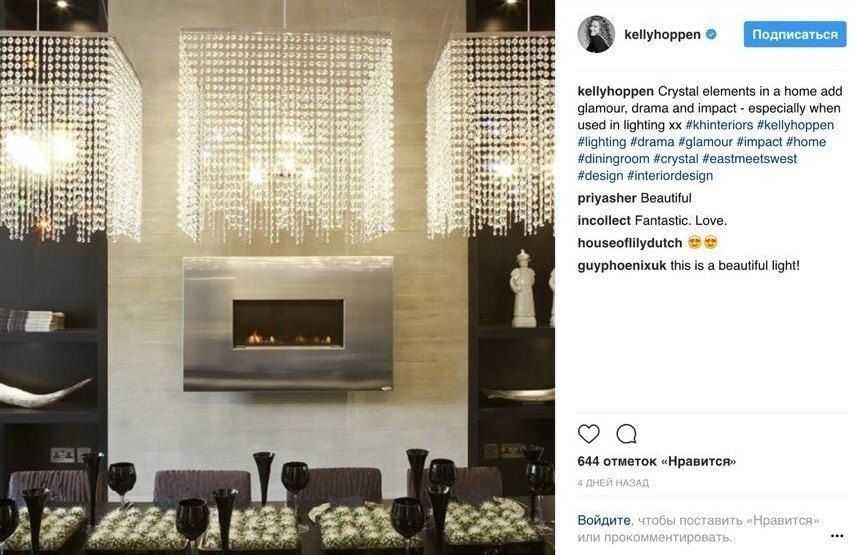Open comments with the speech bubble icon
The width and height of the screenshot is (862, 555).
(626, 434)
